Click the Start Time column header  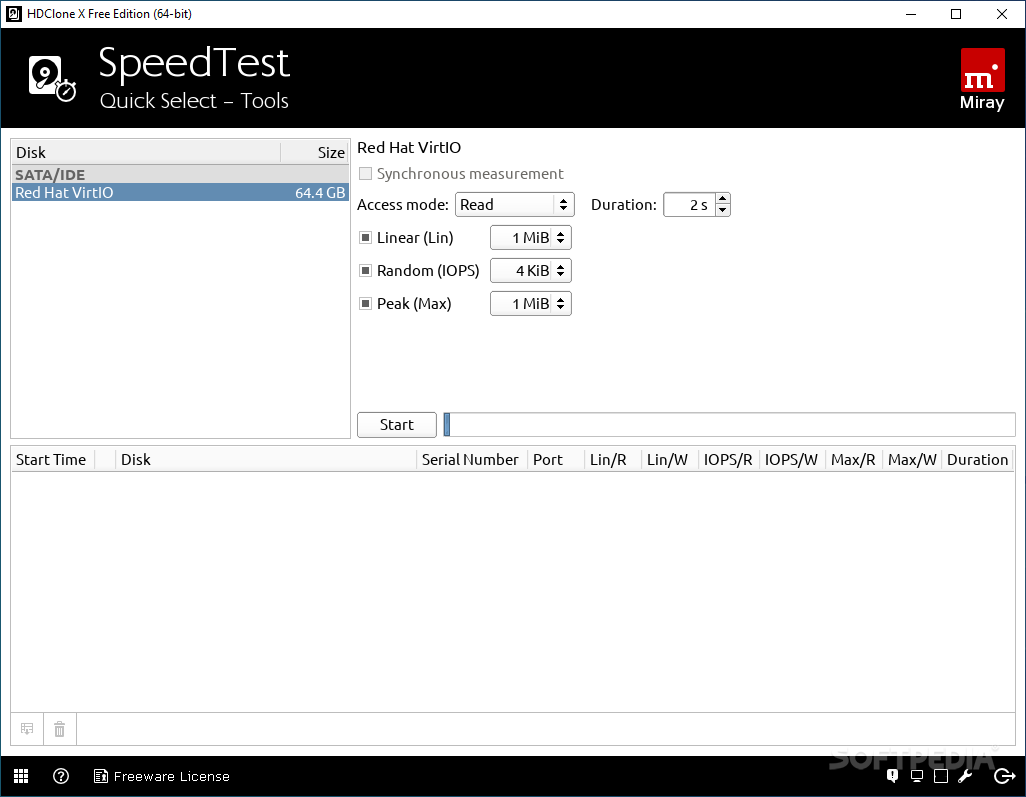54,459
